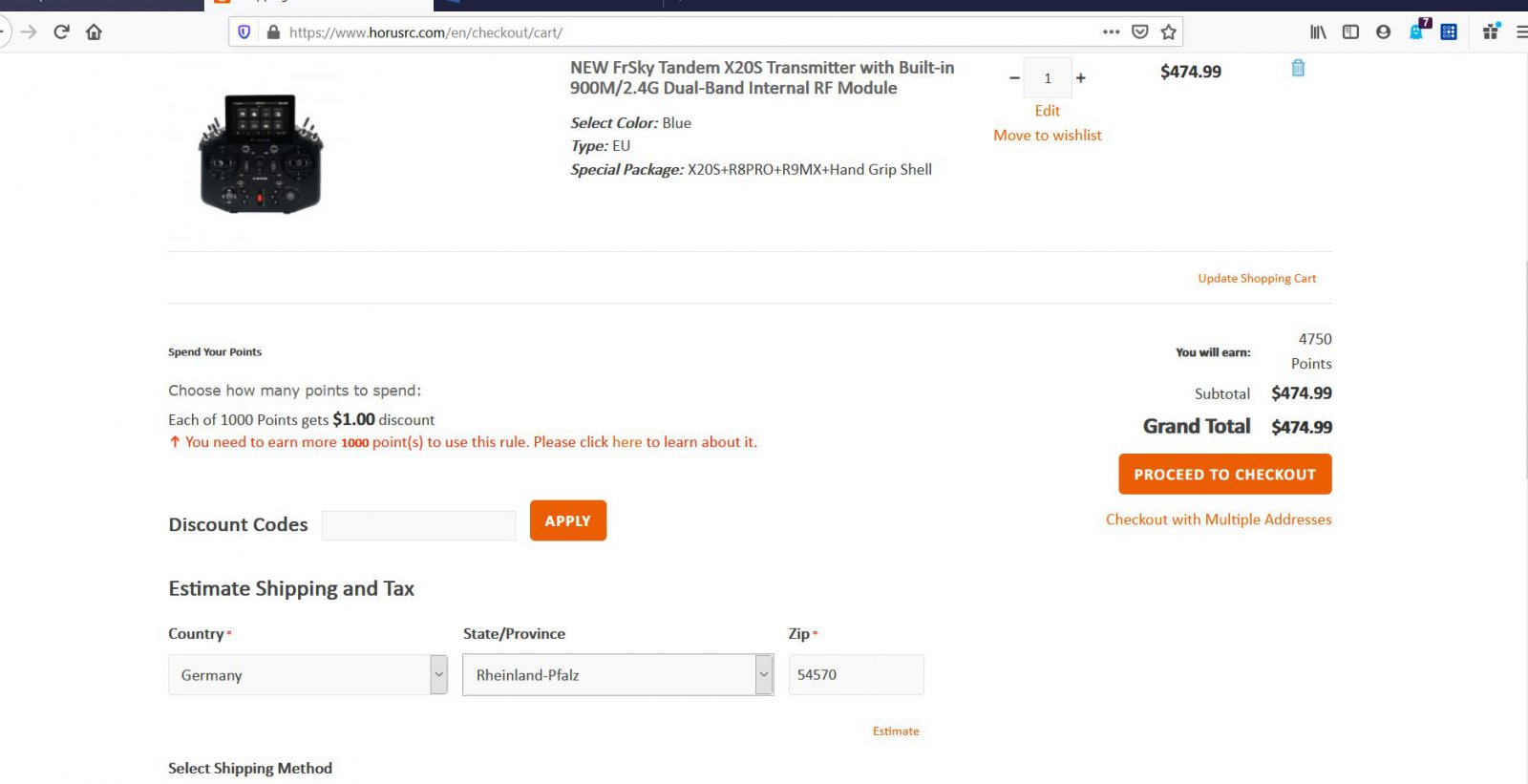Image resolution: width=1528 pixels, height=784 pixels.
Task: Click the 'Select Color: Blue' text
Action: [630, 123]
